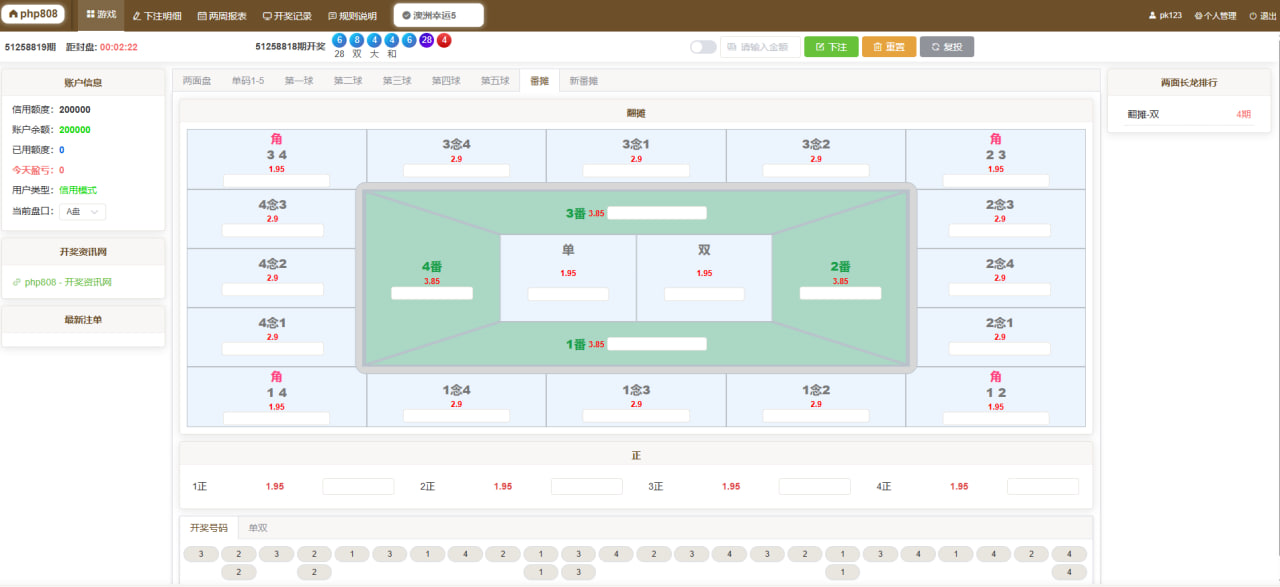The image size is (1280, 587).
Task: Open the 澳洲幸运5 game selector
Action: (x=438, y=15)
